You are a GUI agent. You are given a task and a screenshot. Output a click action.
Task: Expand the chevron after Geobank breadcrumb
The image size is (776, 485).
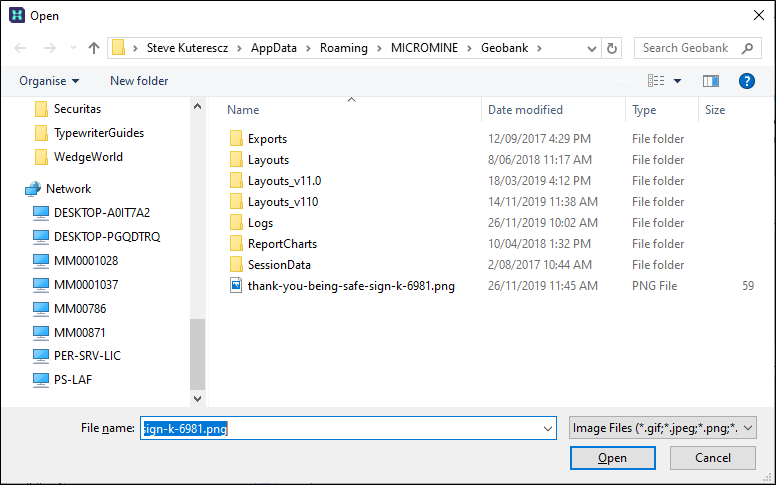coord(539,48)
